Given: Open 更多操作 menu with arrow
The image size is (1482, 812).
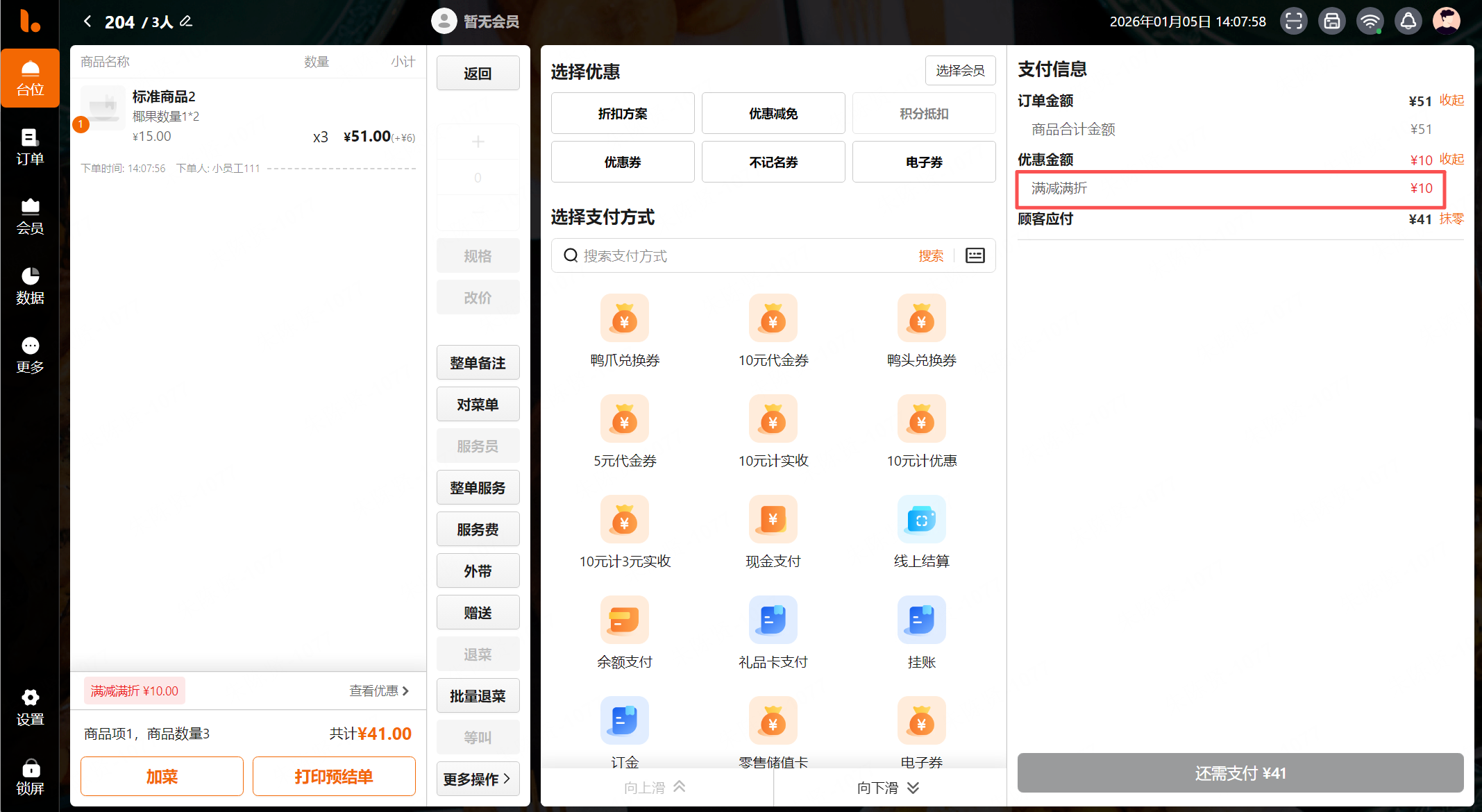Looking at the screenshot, I should (x=478, y=779).
